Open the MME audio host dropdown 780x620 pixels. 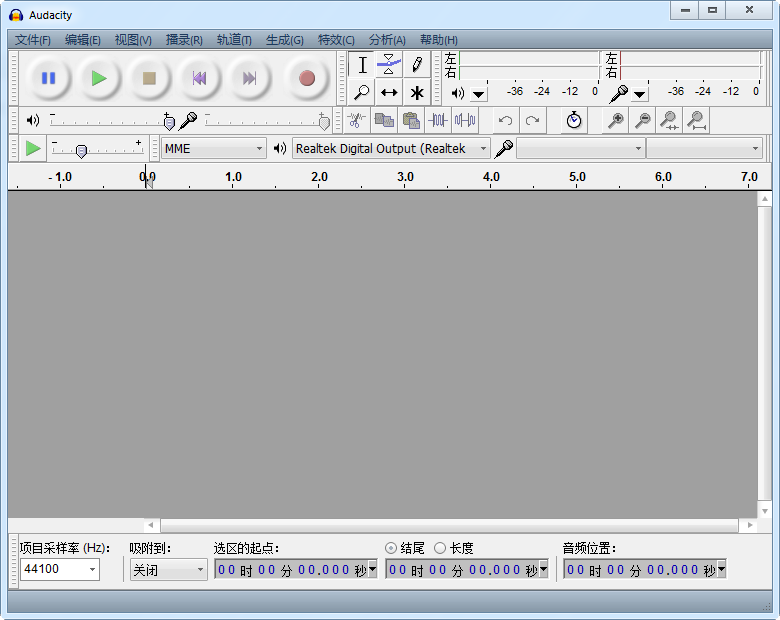[x=213, y=149]
